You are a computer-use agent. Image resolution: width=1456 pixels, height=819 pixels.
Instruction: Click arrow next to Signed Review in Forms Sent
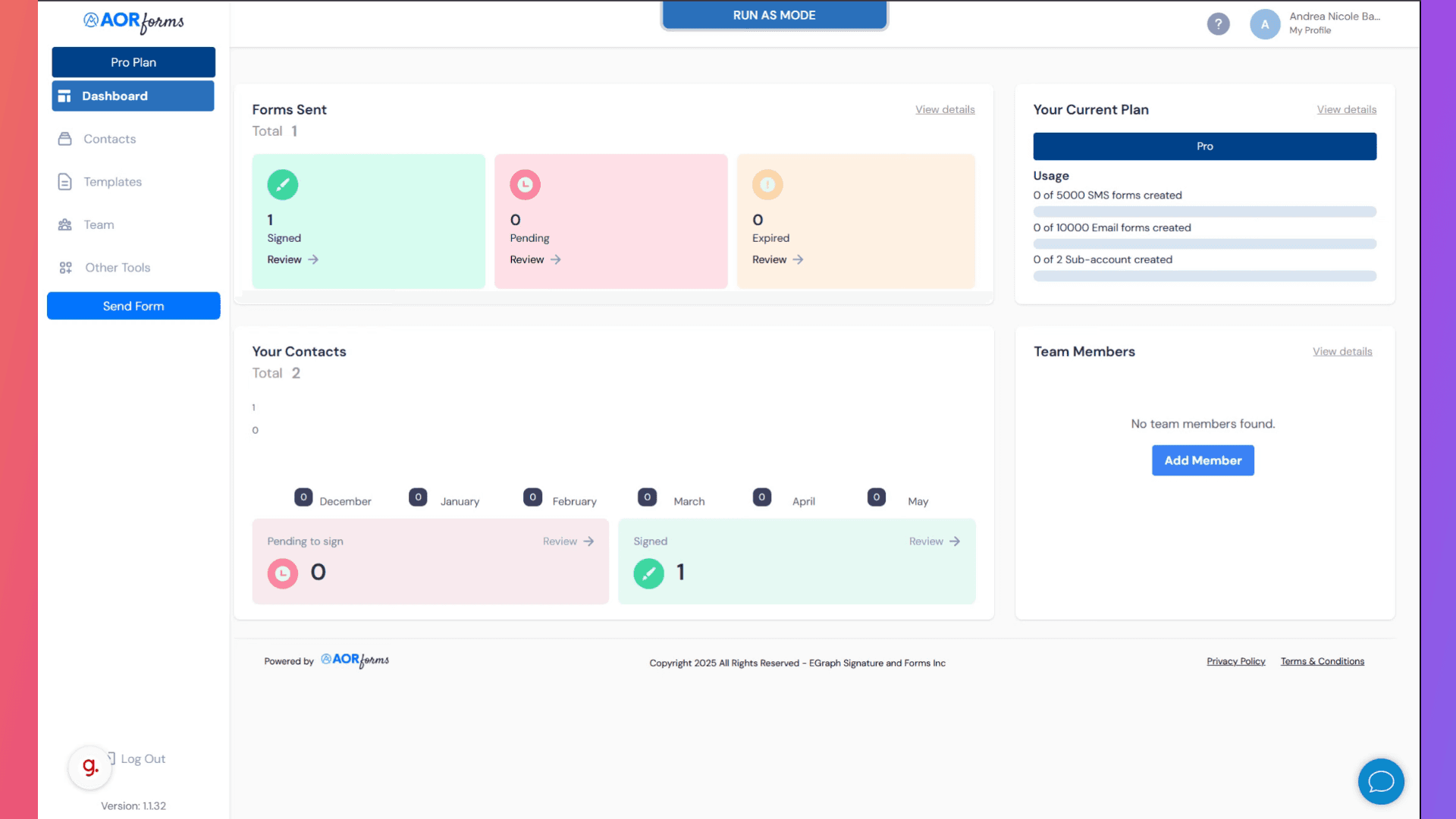click(313, 259)
